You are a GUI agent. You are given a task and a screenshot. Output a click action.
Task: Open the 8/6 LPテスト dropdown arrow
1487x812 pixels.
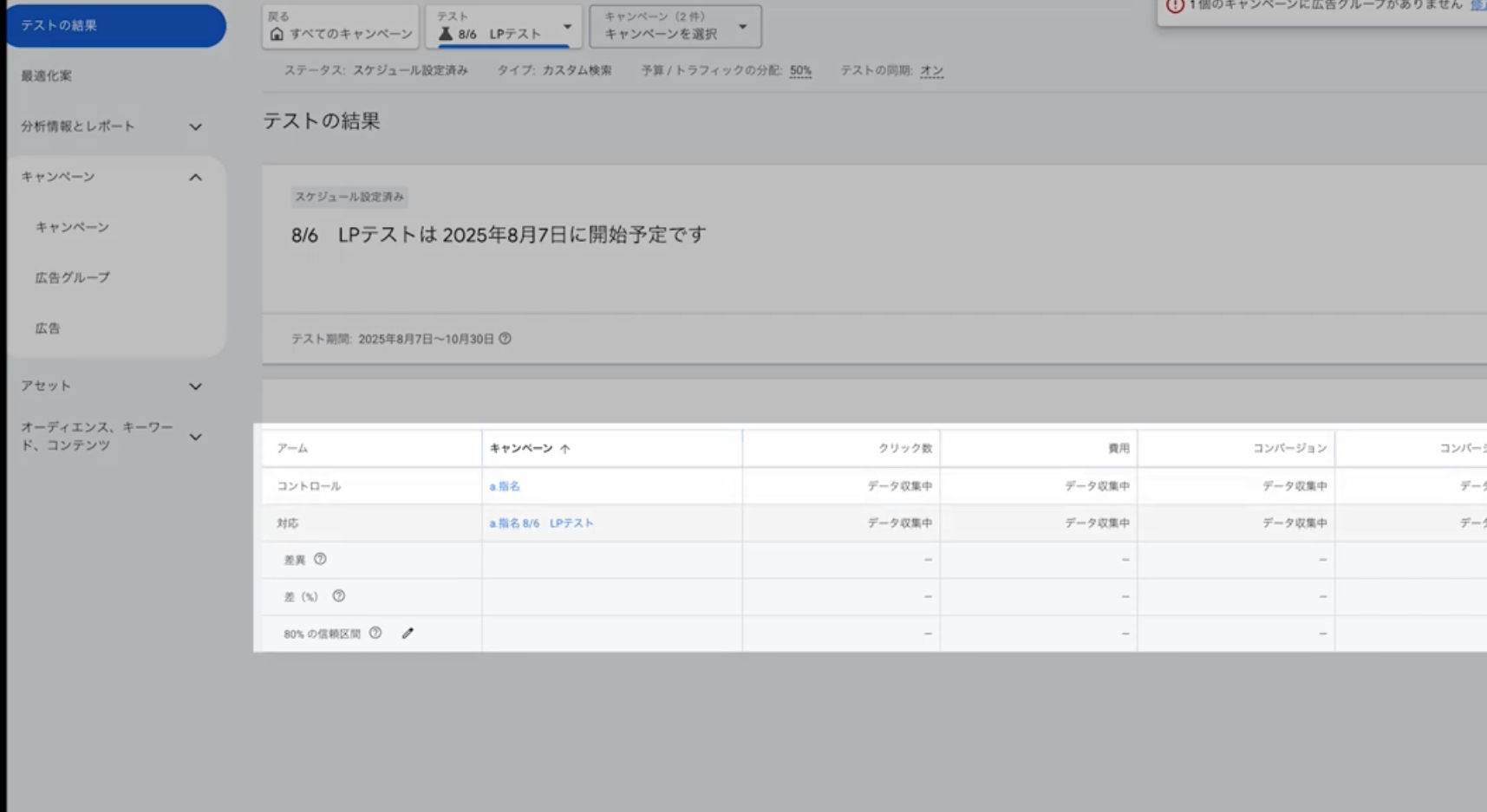567,27
